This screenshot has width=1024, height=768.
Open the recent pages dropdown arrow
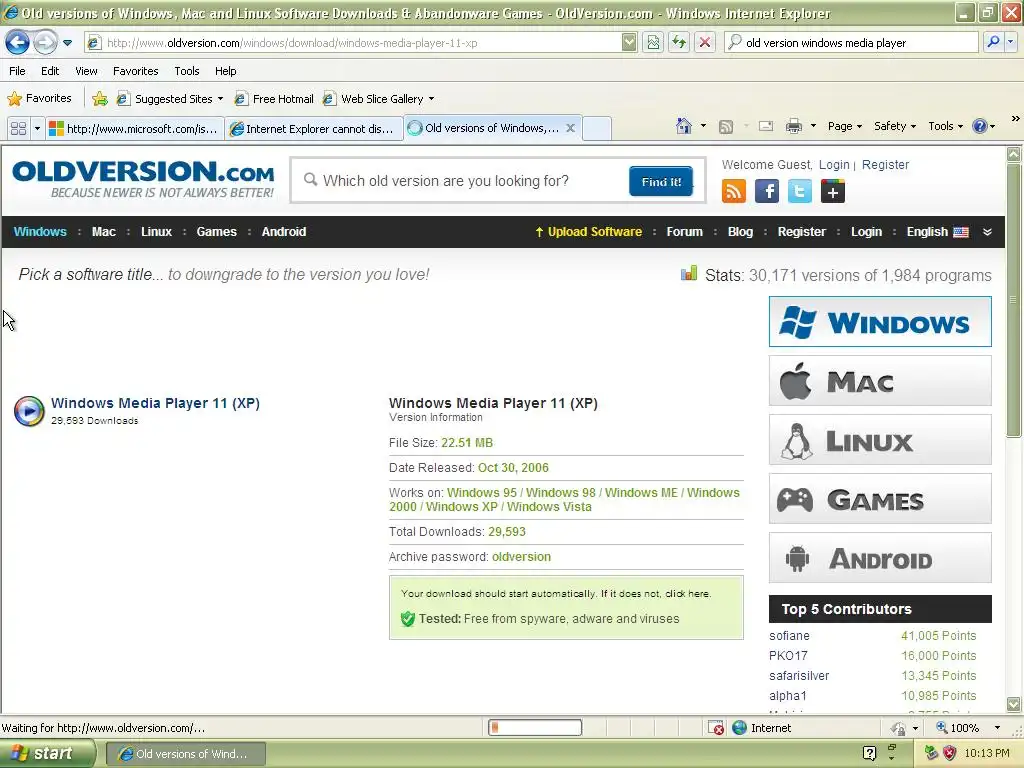click(67, 43)
